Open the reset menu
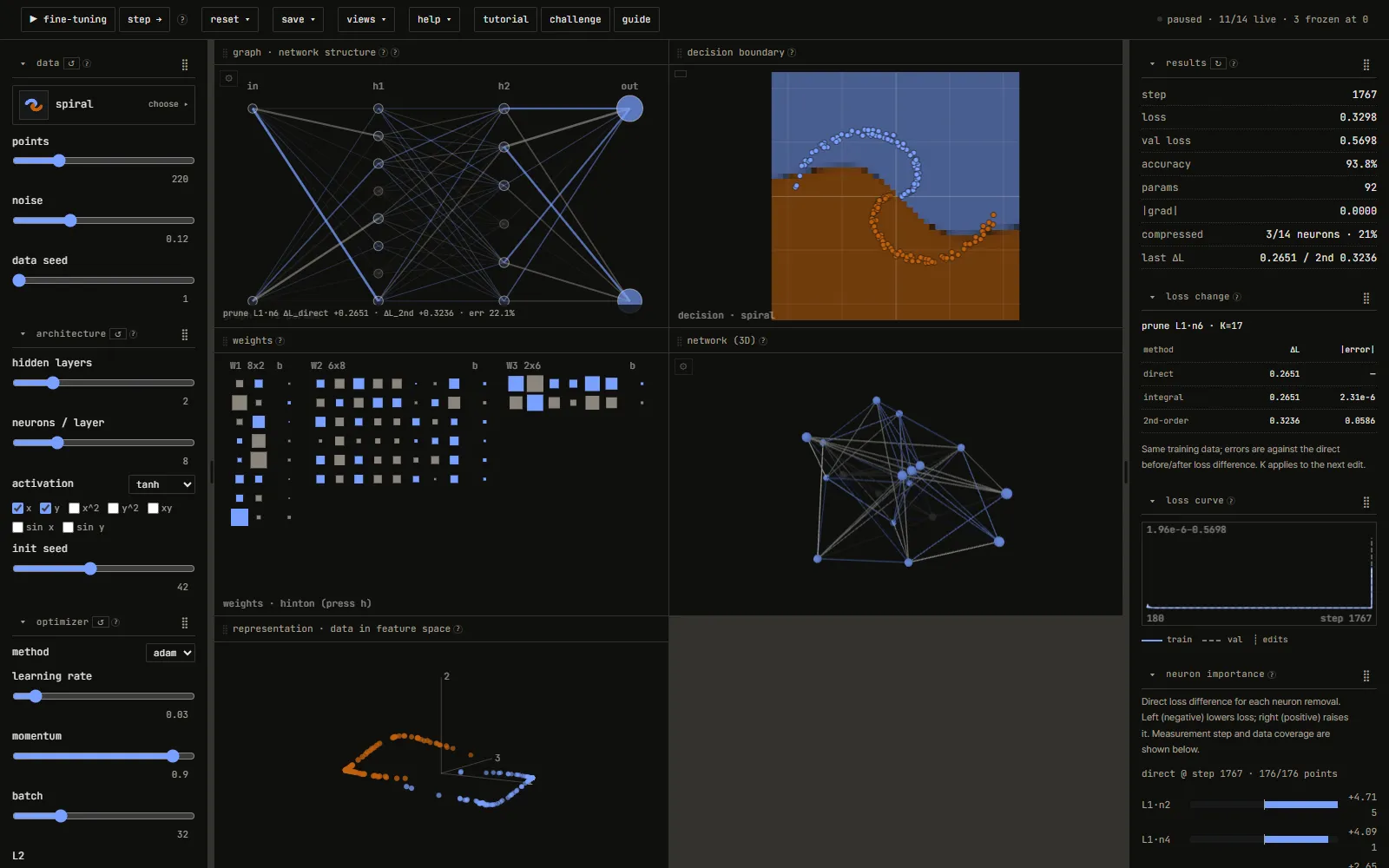 click(x=230, y=19)
